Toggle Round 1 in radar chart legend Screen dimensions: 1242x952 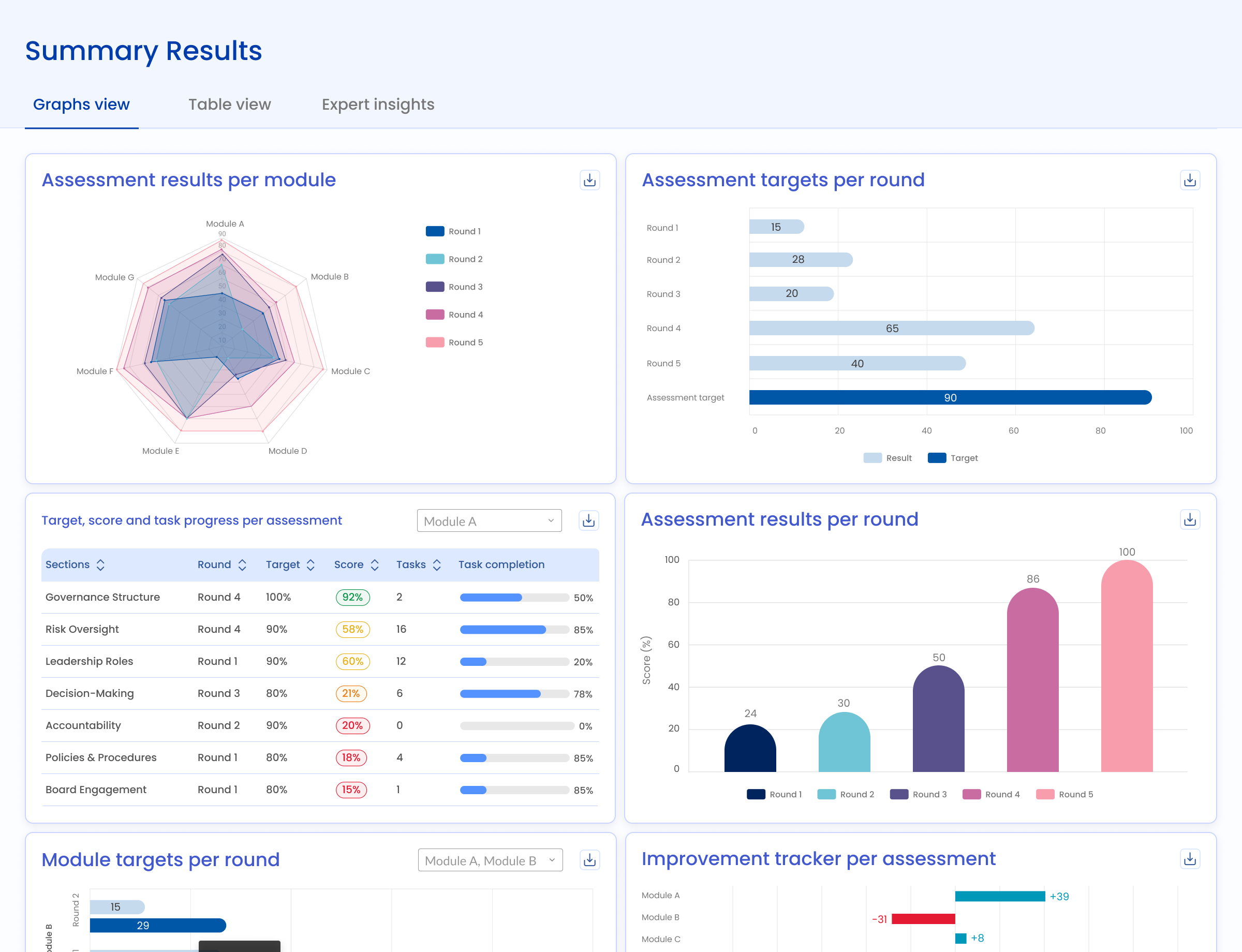453,231
